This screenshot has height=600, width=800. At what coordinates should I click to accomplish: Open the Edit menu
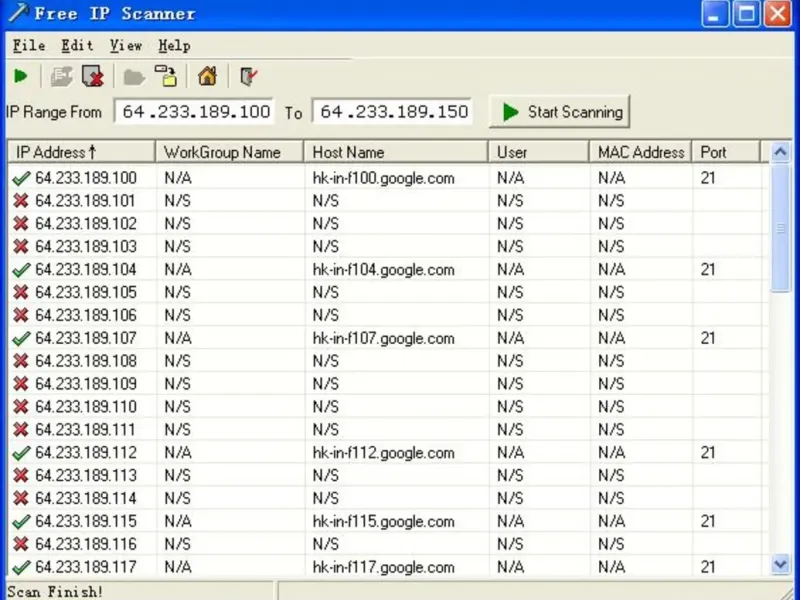click(x=78, y=45)
